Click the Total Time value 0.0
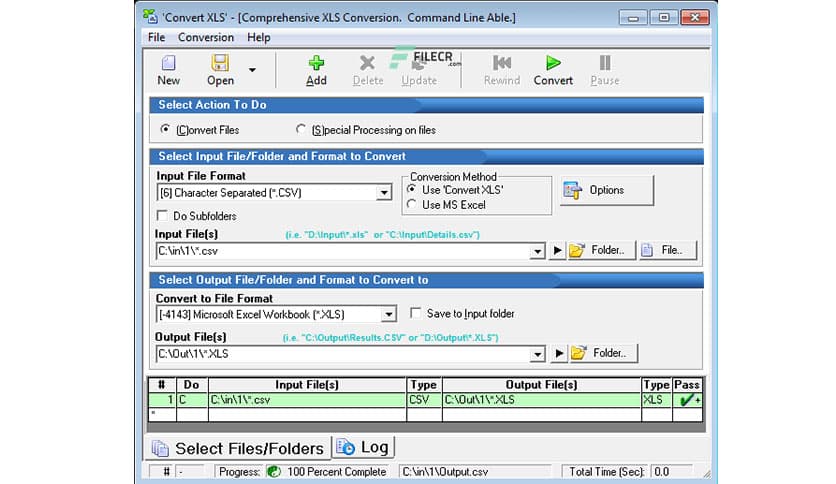836x484 pixels. tap(661, 472)
